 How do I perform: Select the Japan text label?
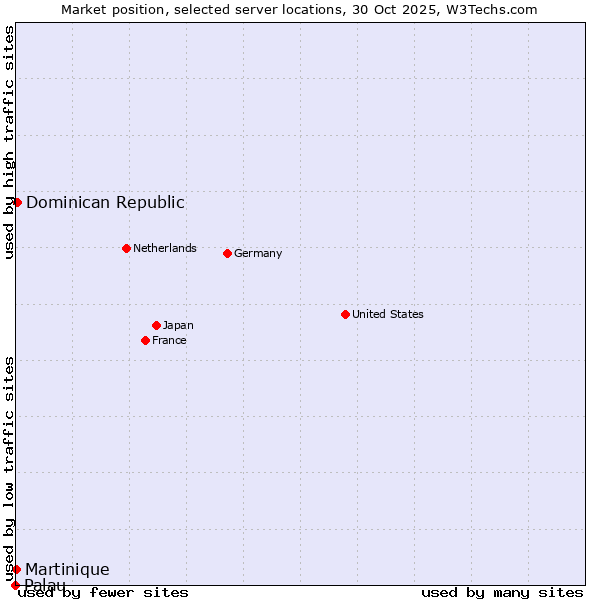tap(178, 325)
